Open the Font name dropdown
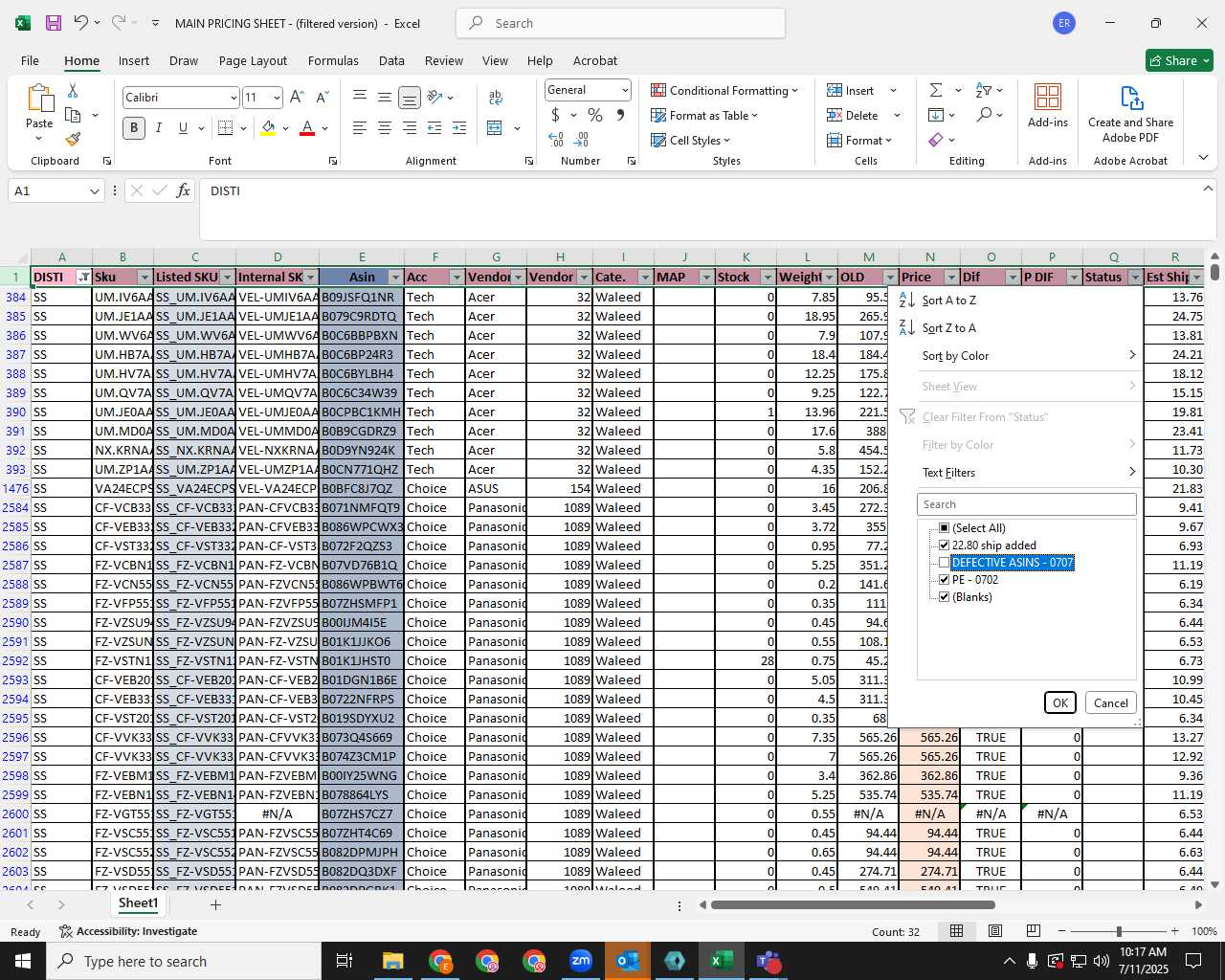Screen dimensions: 1225x980 [x=233, y=98]
